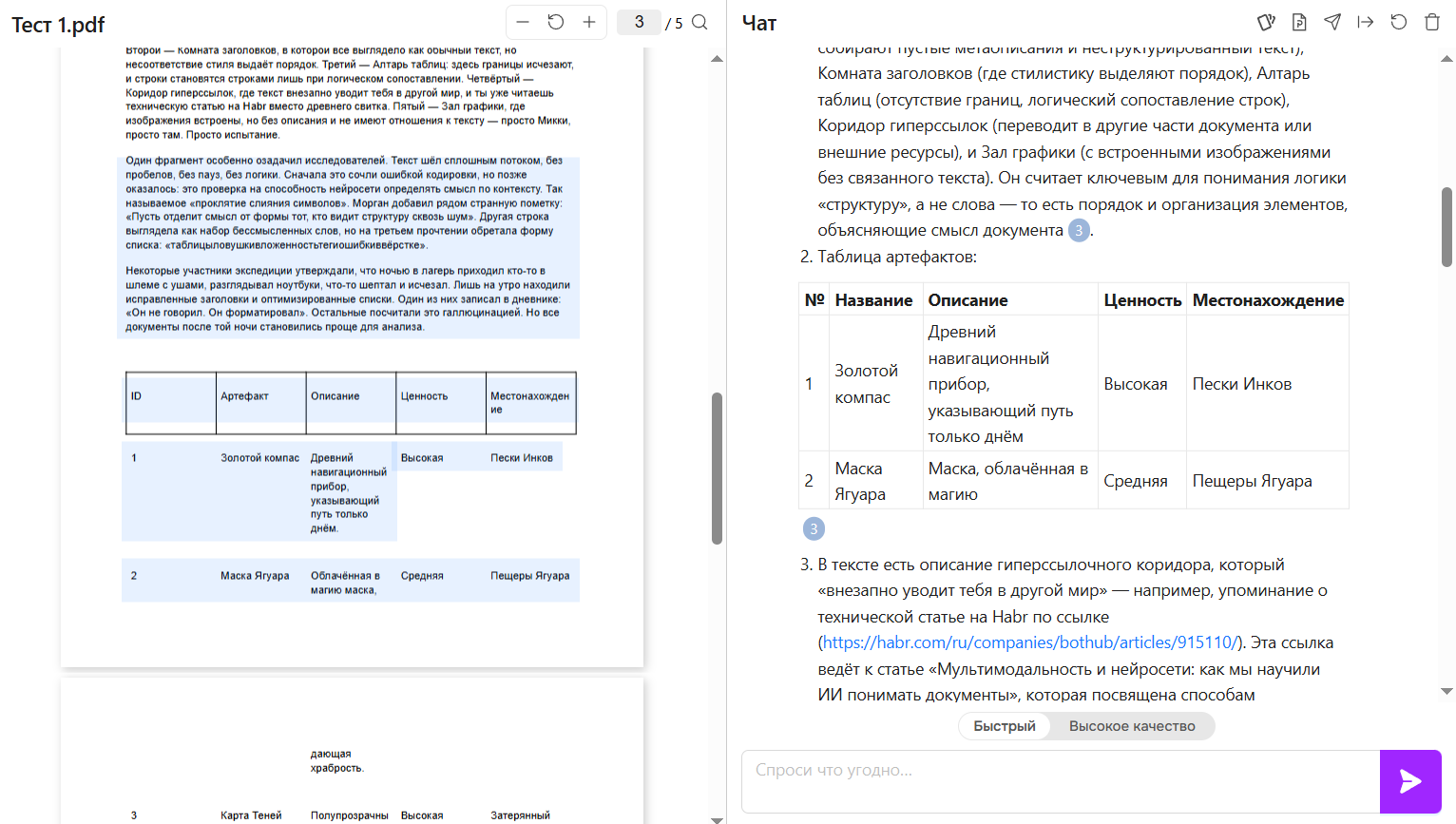The height and width of the screenshot is (824, 1456).
Task: Click the document summary icon near the chat header
Action: [x=1299, y=22]
